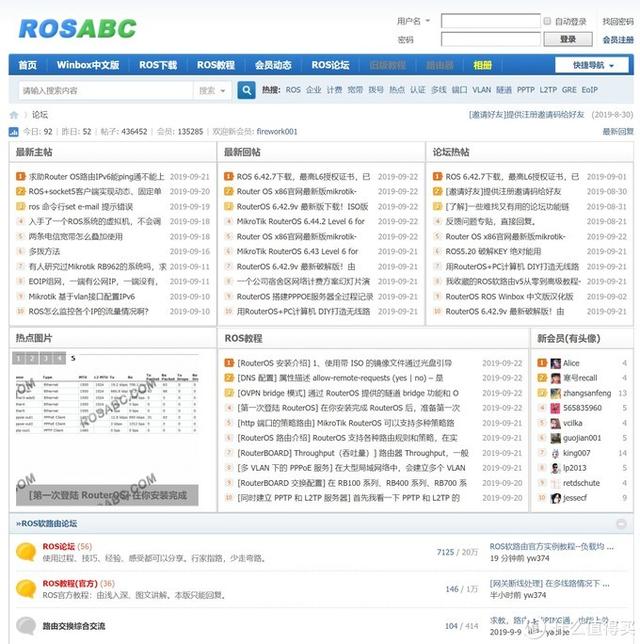This screenshot has width=640, height=644.
Task: Open the ROS下载 nav tab
Action: tap(158, 65)
